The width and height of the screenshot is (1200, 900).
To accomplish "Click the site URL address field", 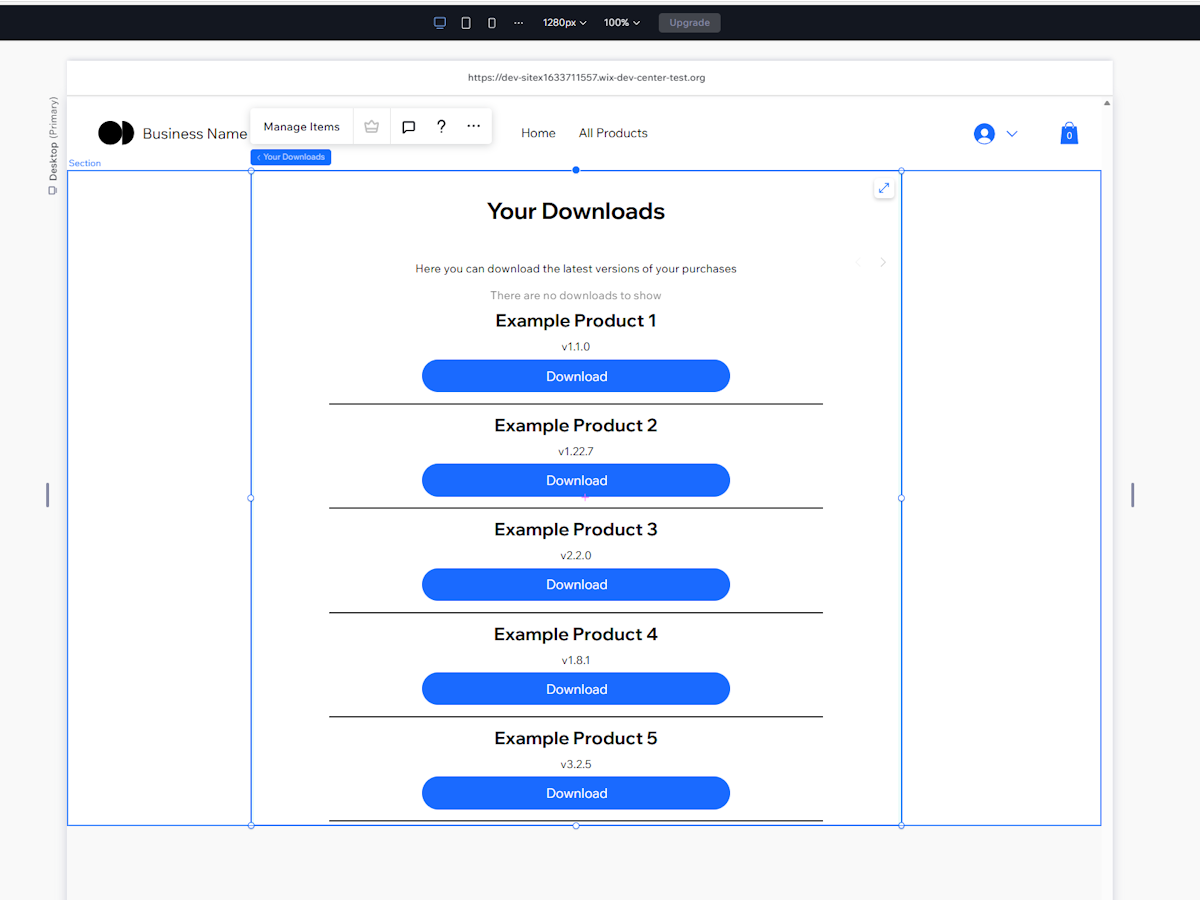I will click(x=587, y=78).
